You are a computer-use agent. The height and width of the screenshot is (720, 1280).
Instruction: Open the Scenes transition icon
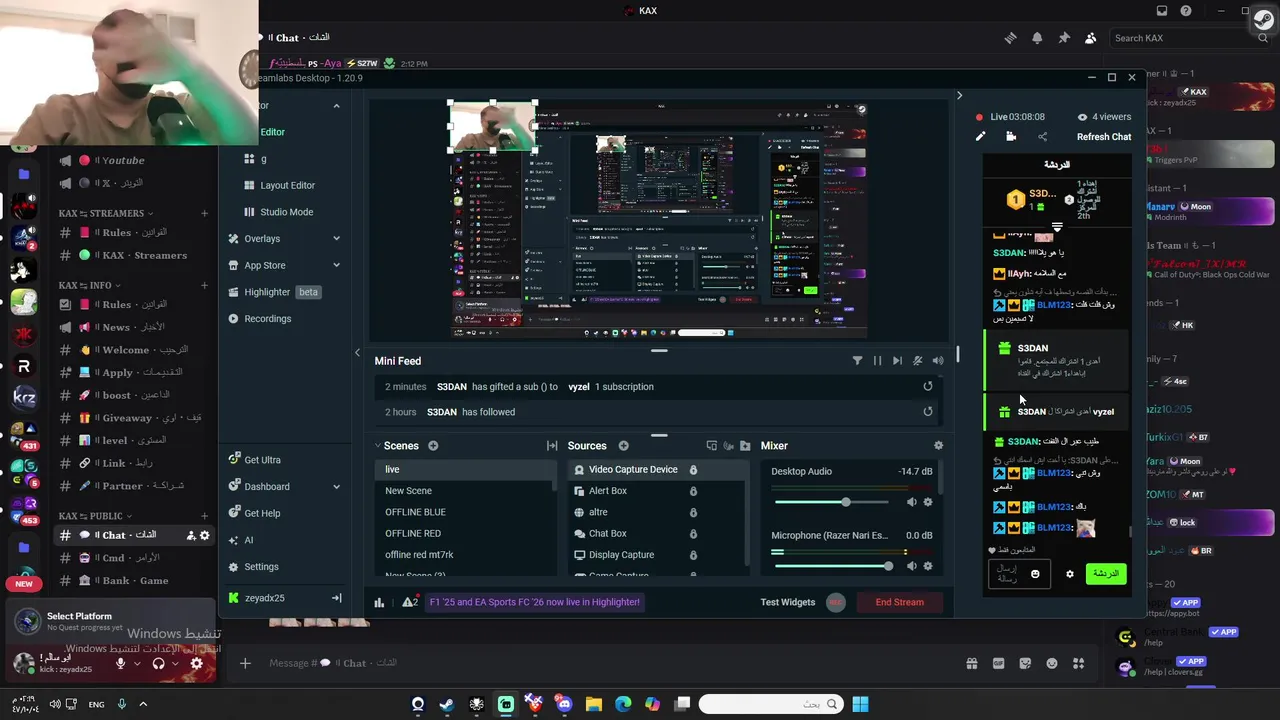pos(552,446)
